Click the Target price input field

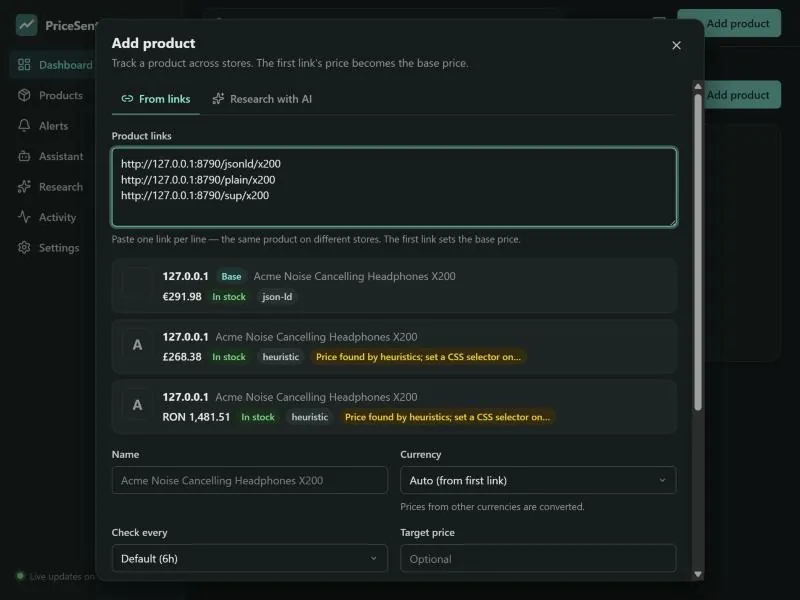point(538,559)
